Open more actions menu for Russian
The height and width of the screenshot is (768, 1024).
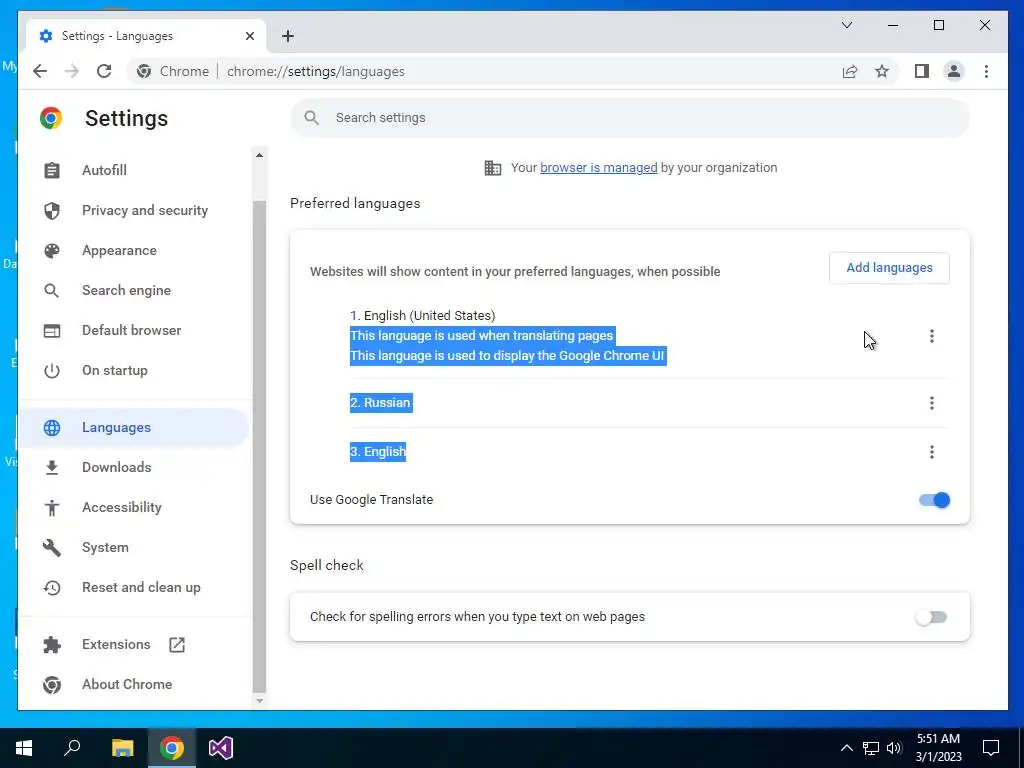tap(932, 403)
